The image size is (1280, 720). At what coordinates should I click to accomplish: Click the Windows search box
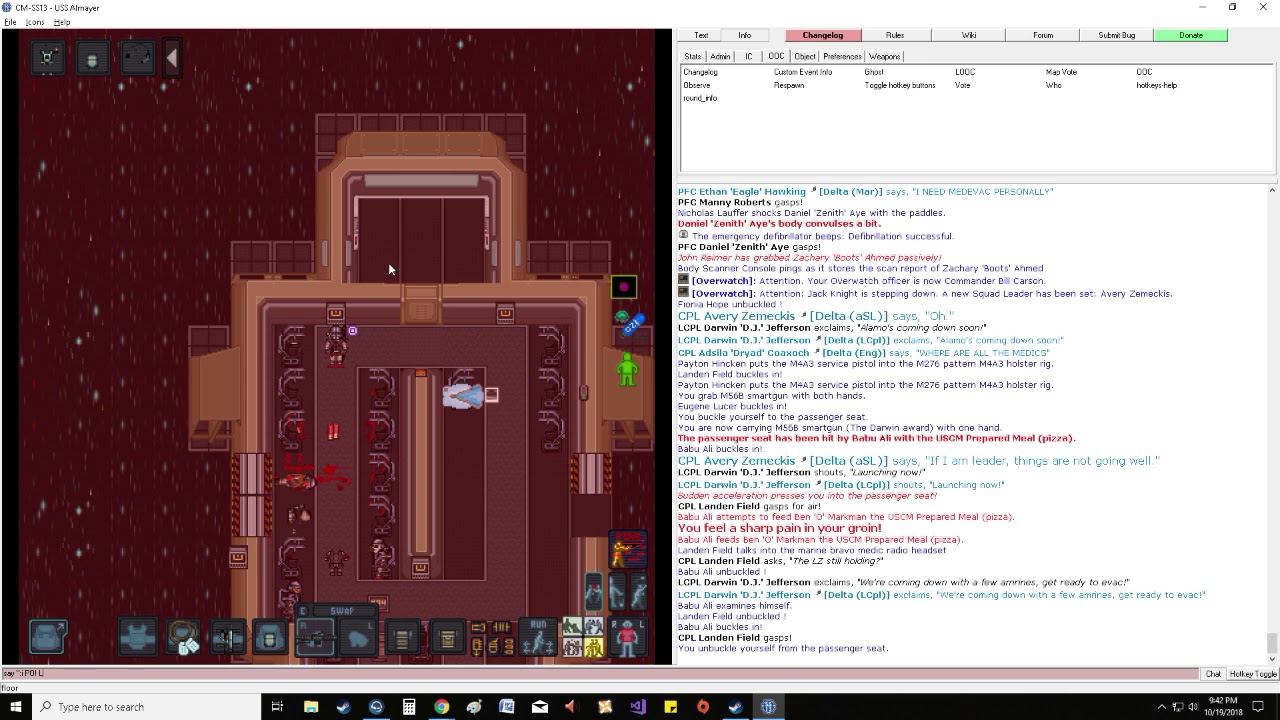[148, 707]
